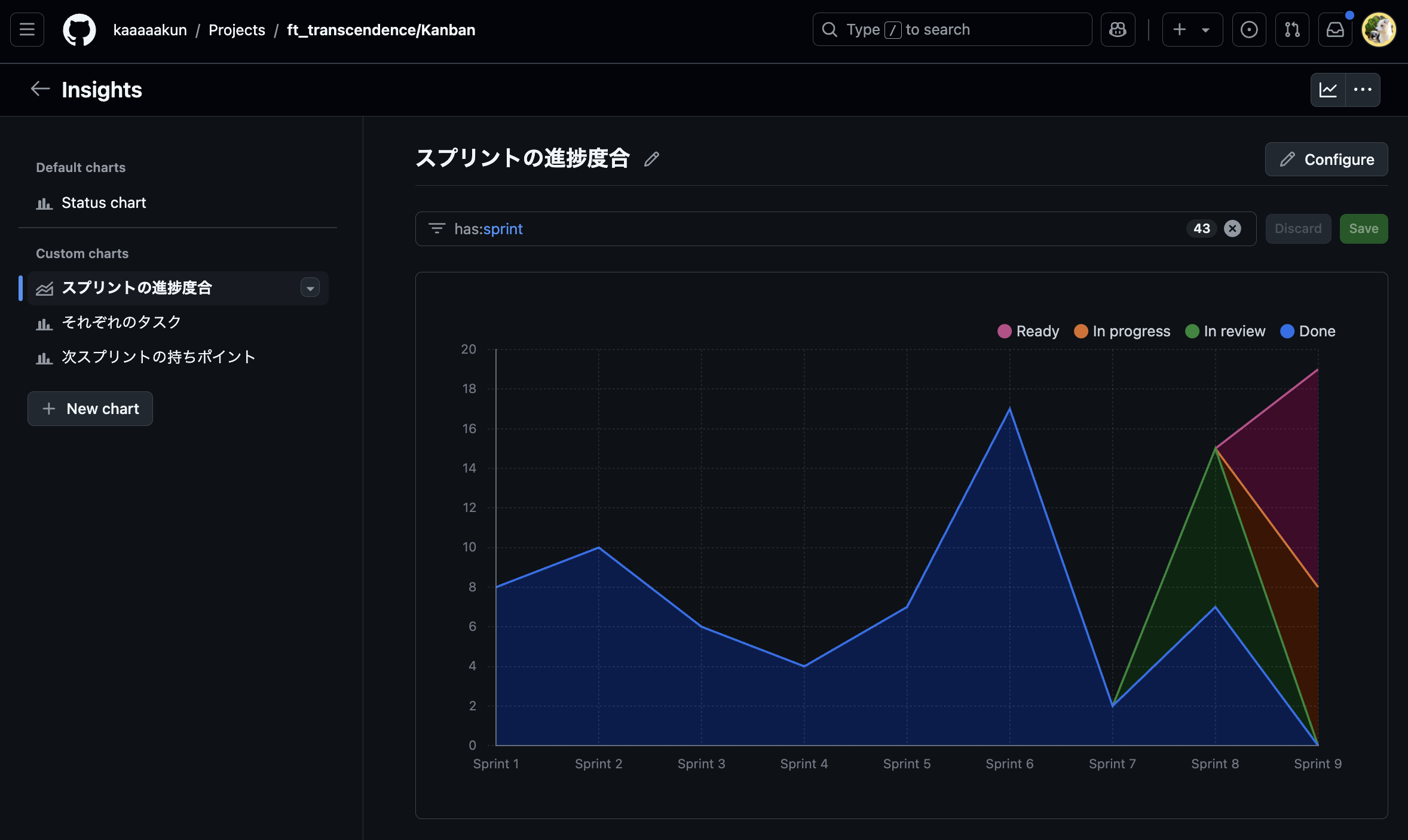Toggle the In progress series visibility
Viewport: 1408px width, 840px height.
1121,331
